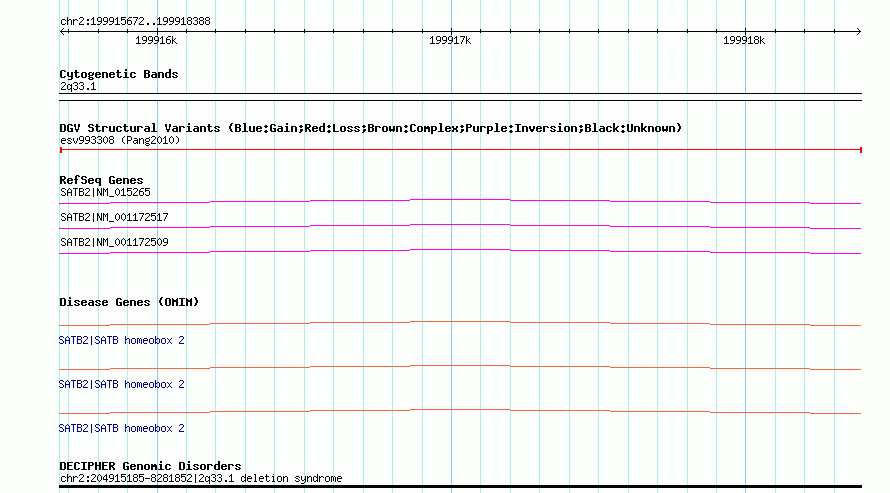Click the 199916k ruler tick label

point(156,40)
